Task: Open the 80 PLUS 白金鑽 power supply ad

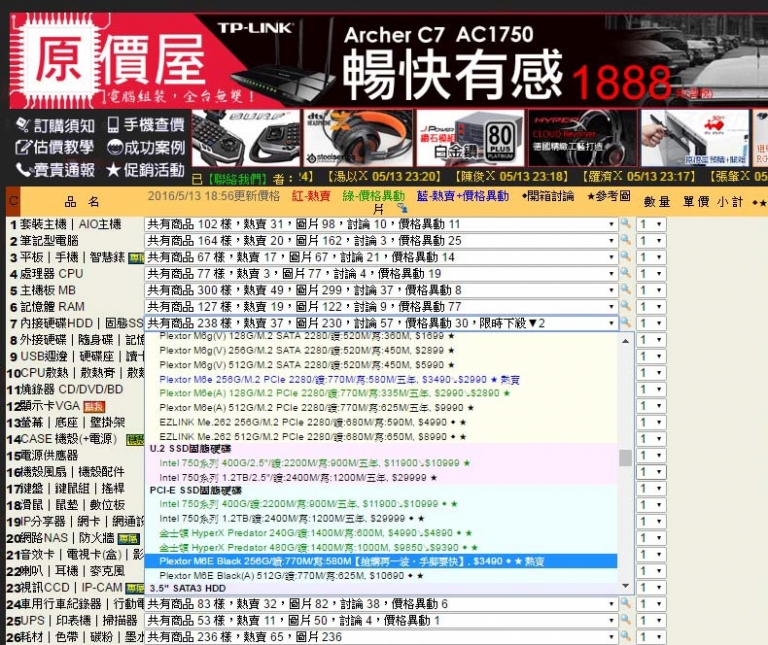Action: pos(470,138)
